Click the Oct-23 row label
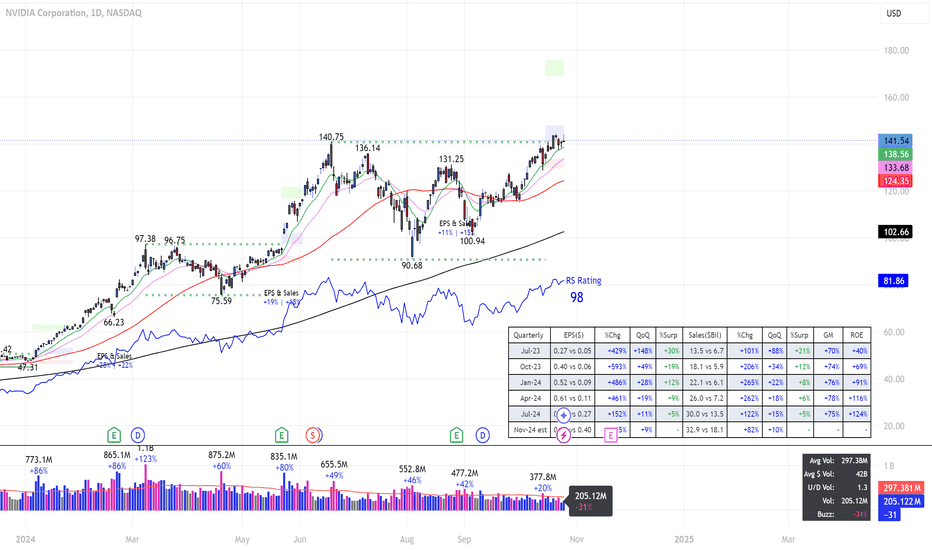Screen dimensions: 932x550 (x=530, y=367)
